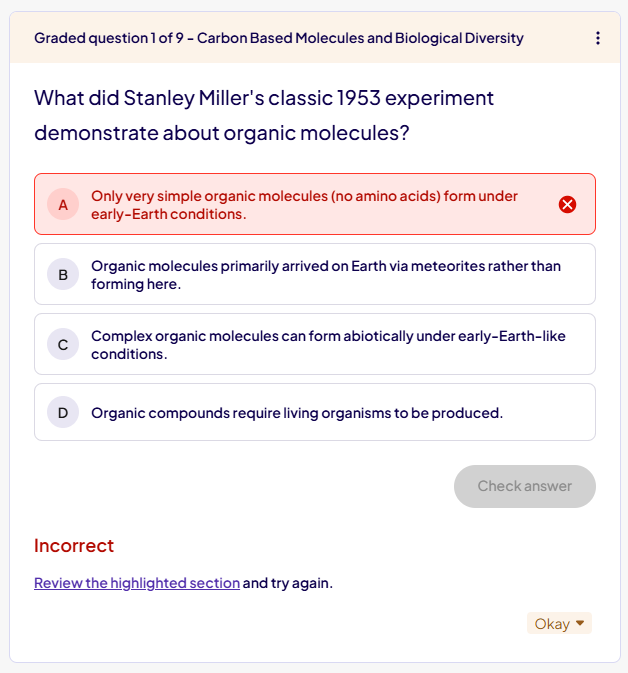Select the answer requiring living organisms
This screenshot has width=628, height=673.
point(296,412)
